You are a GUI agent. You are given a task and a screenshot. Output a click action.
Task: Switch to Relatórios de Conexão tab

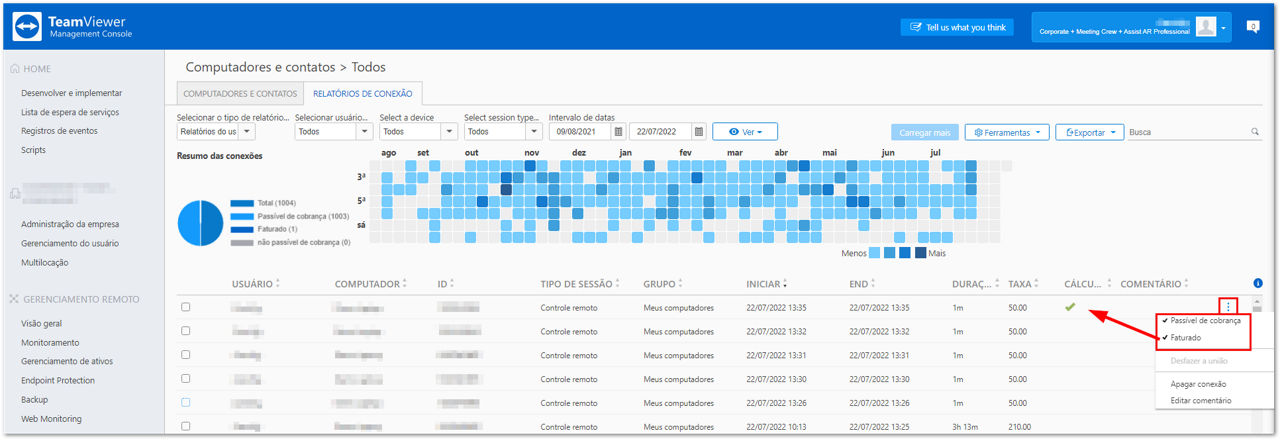click(364, 93)
